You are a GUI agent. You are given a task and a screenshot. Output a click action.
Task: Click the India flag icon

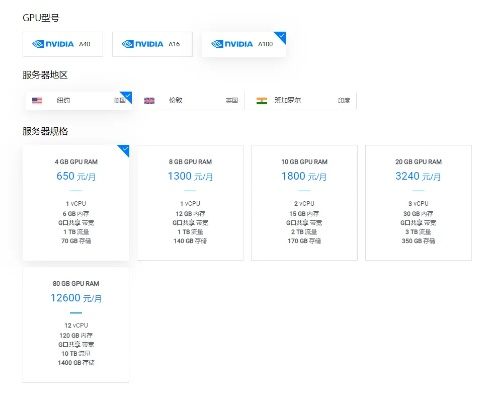coord(262,100)
